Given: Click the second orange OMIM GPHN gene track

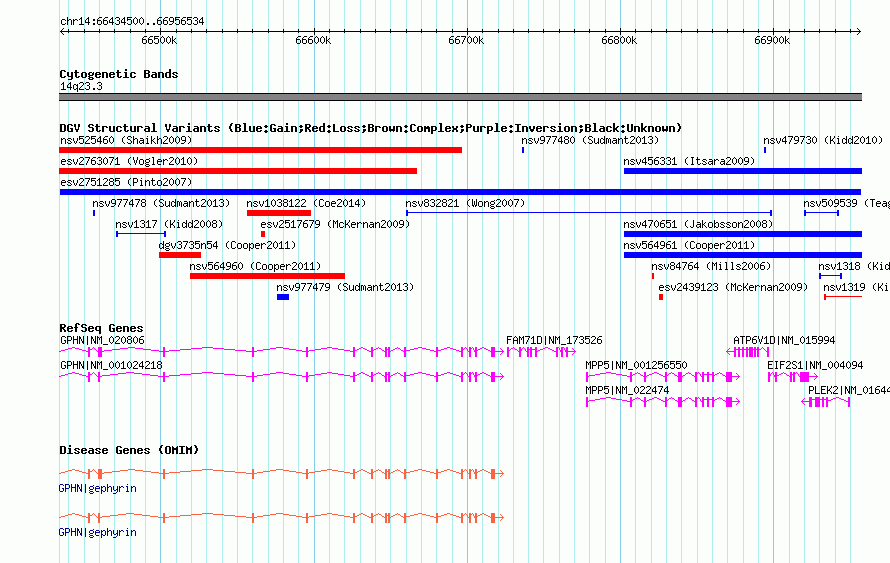Looking at the screenshot, I should click(x=282, y=518).
